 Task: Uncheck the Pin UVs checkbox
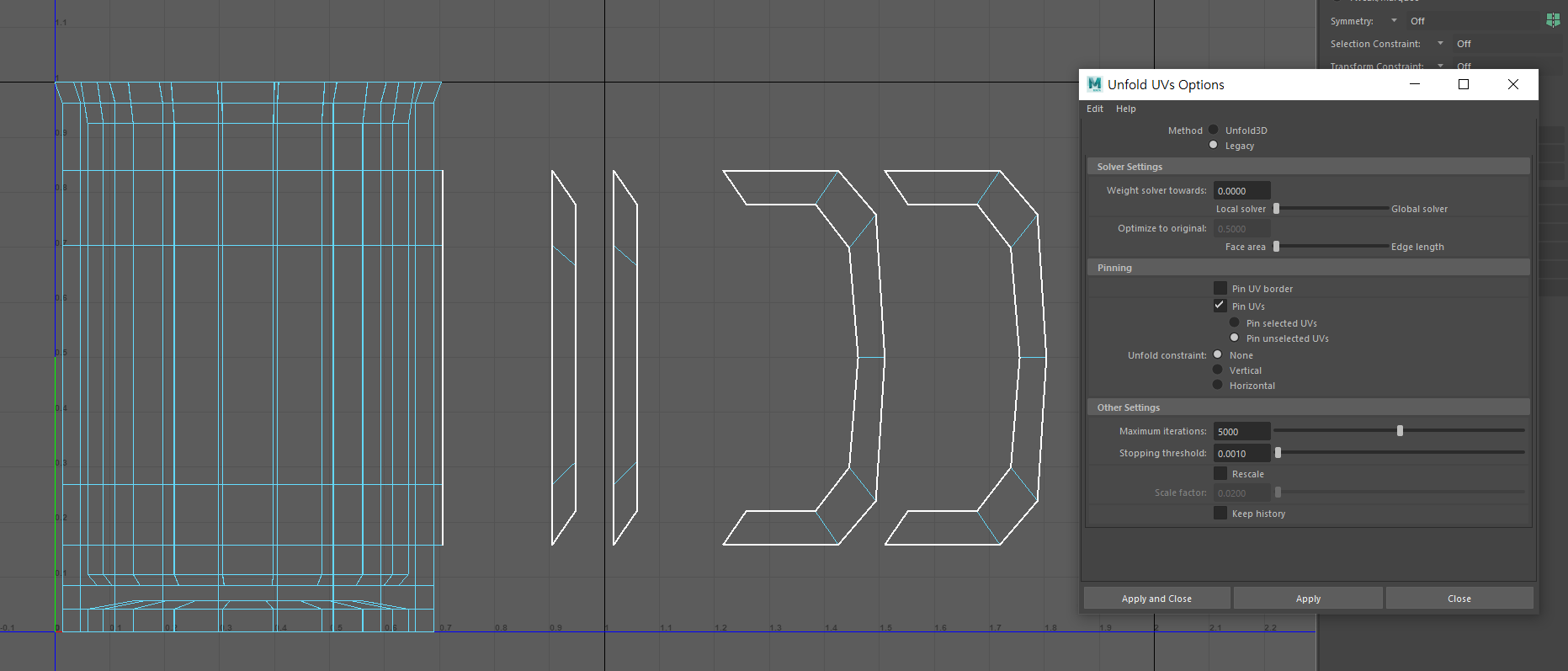1220,306
